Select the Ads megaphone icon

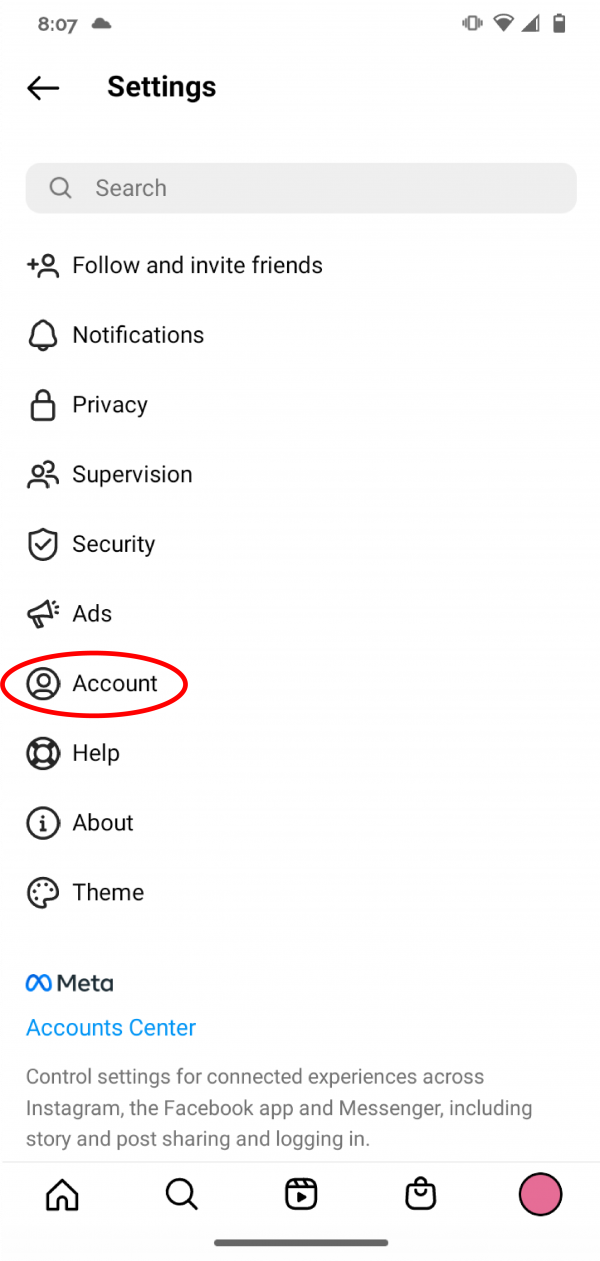(x=43, y=613)
